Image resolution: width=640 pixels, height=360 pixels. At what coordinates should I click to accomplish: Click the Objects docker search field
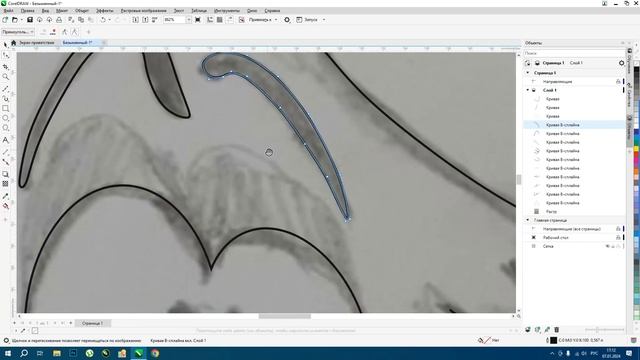pos(574,53)
